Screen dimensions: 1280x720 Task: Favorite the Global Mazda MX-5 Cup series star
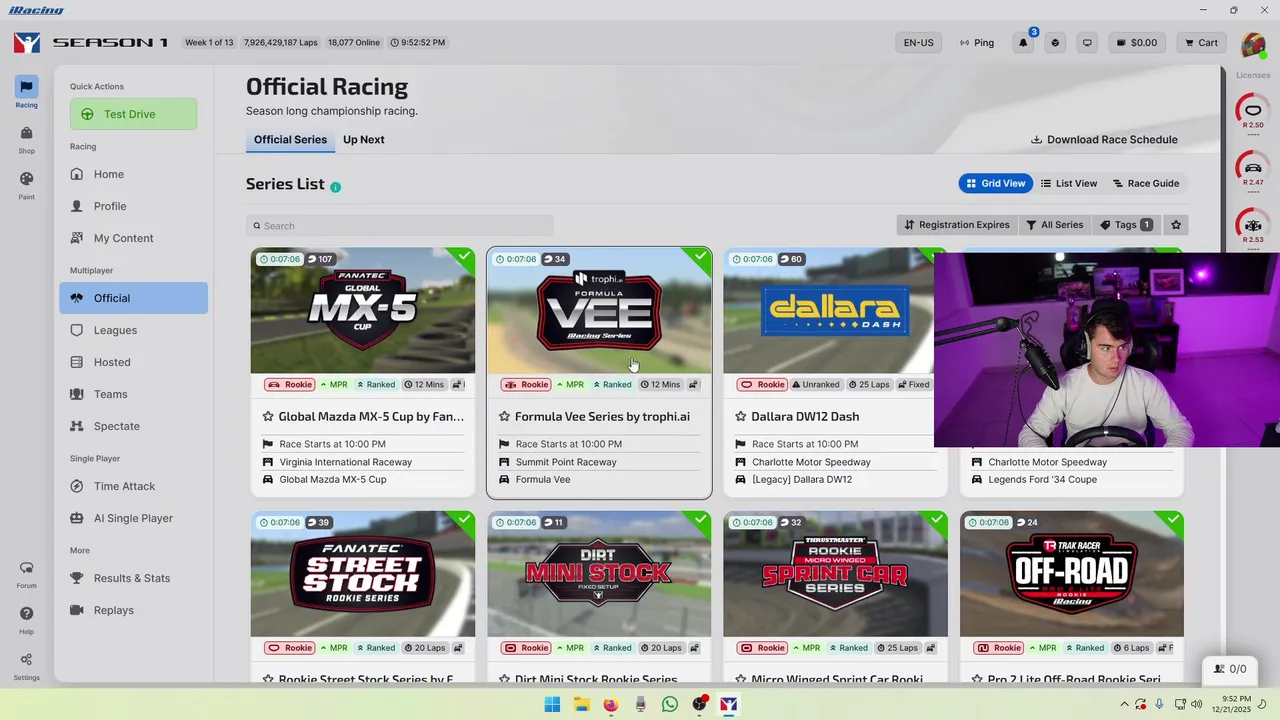pos(268,417)
